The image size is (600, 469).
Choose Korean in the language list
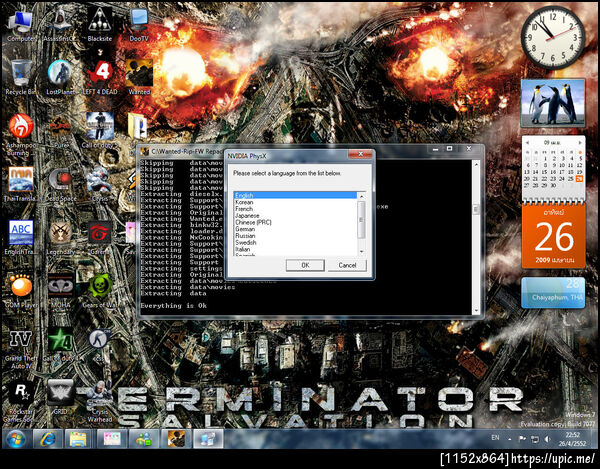click(295, 202)
